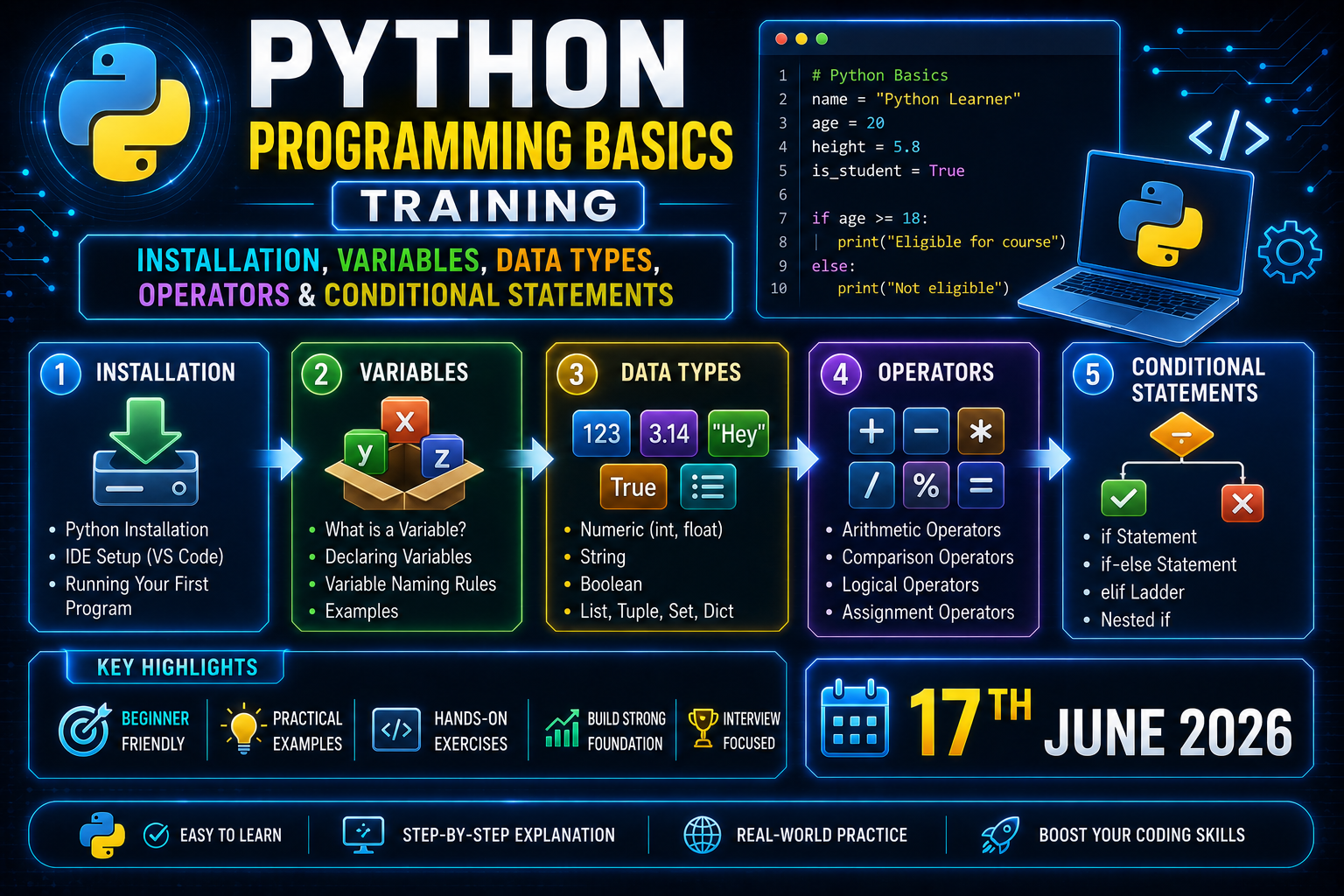Click the red X box in Conditional Statements

pyautogui.click(x=1242, y=502)
